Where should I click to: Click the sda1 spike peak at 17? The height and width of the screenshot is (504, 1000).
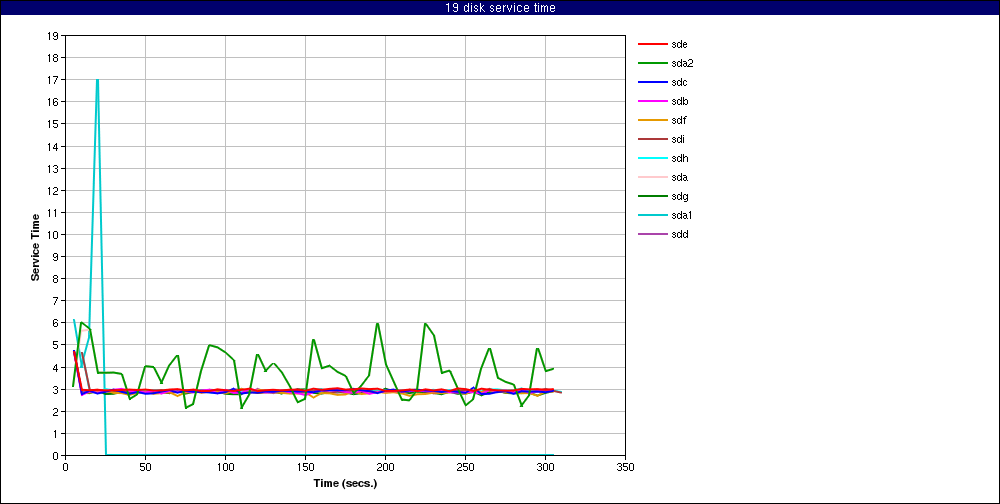[97, 80]
